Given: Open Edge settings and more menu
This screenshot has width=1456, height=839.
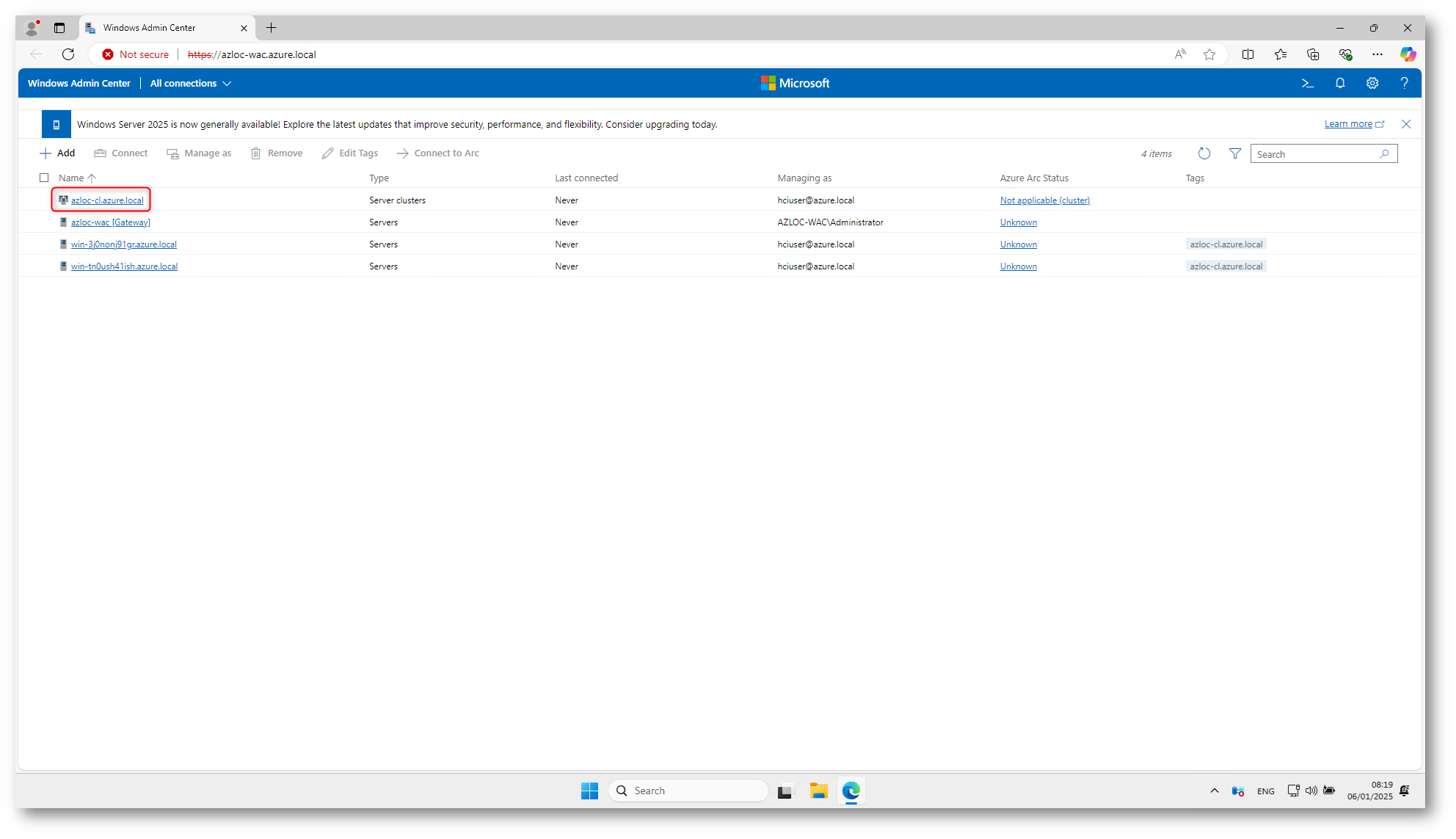Looking at the screenshot, I should pyautogui.click(x=1377, y=54).
